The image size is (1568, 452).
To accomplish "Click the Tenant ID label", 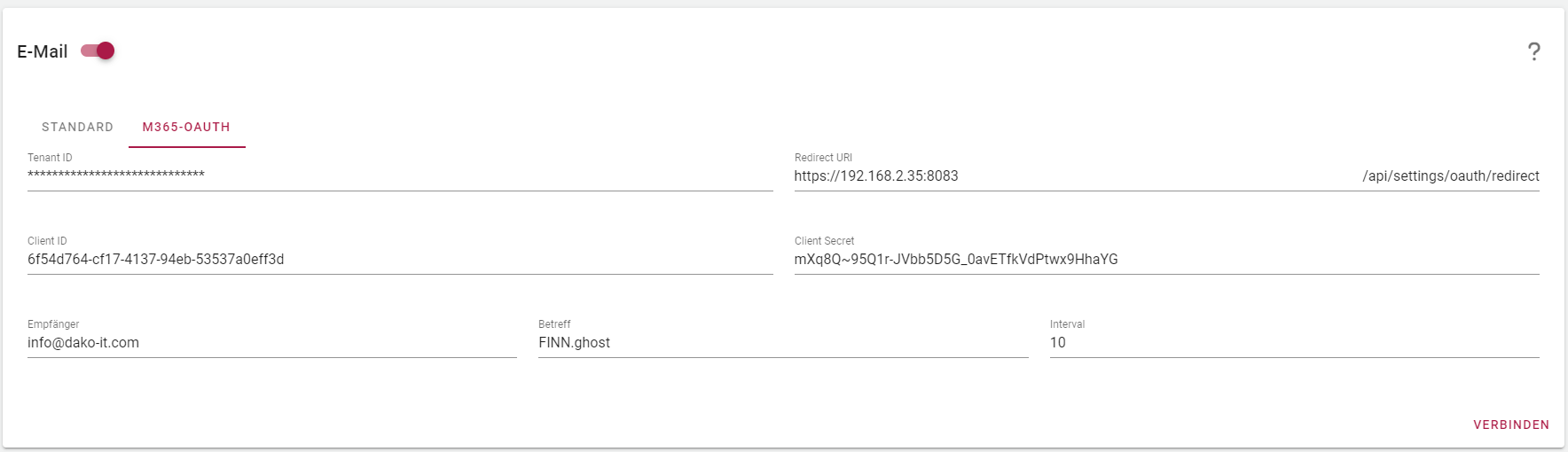I will 50,158.
